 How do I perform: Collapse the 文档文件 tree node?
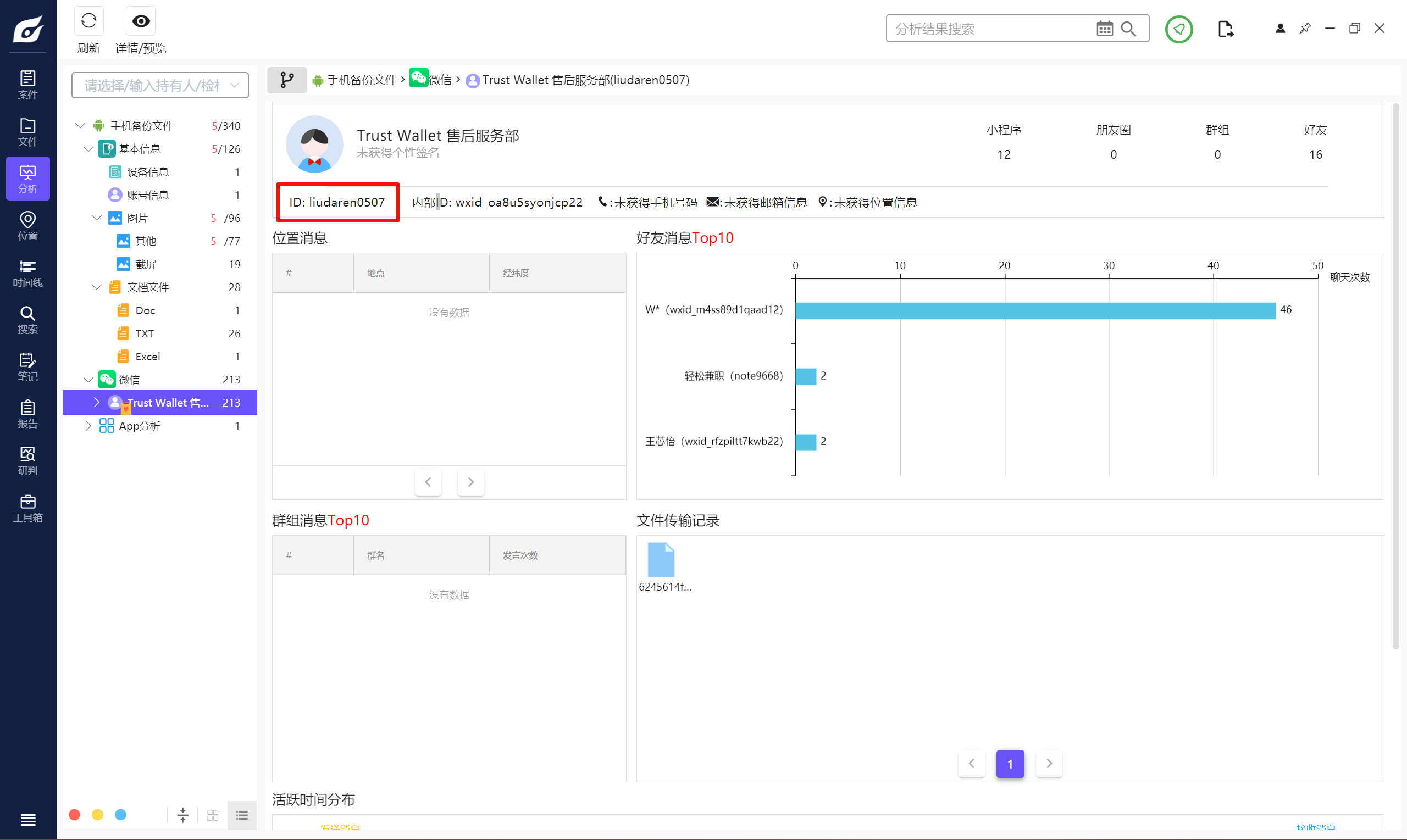[97, 286]
